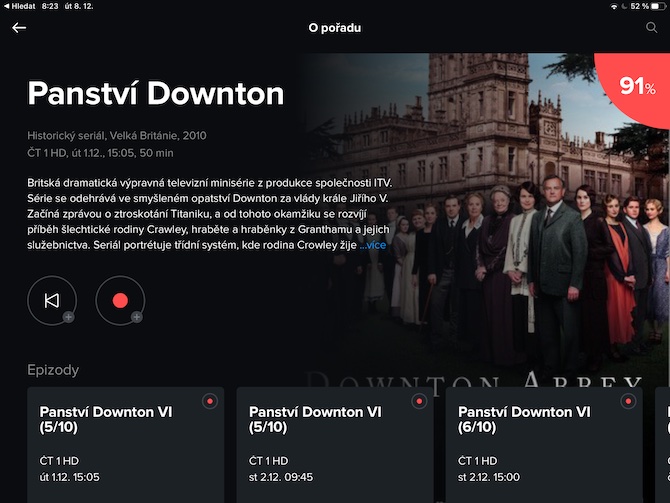Tap the Epizody section heading
This screenshot has height=503, width=670.
tap(53, 370)
